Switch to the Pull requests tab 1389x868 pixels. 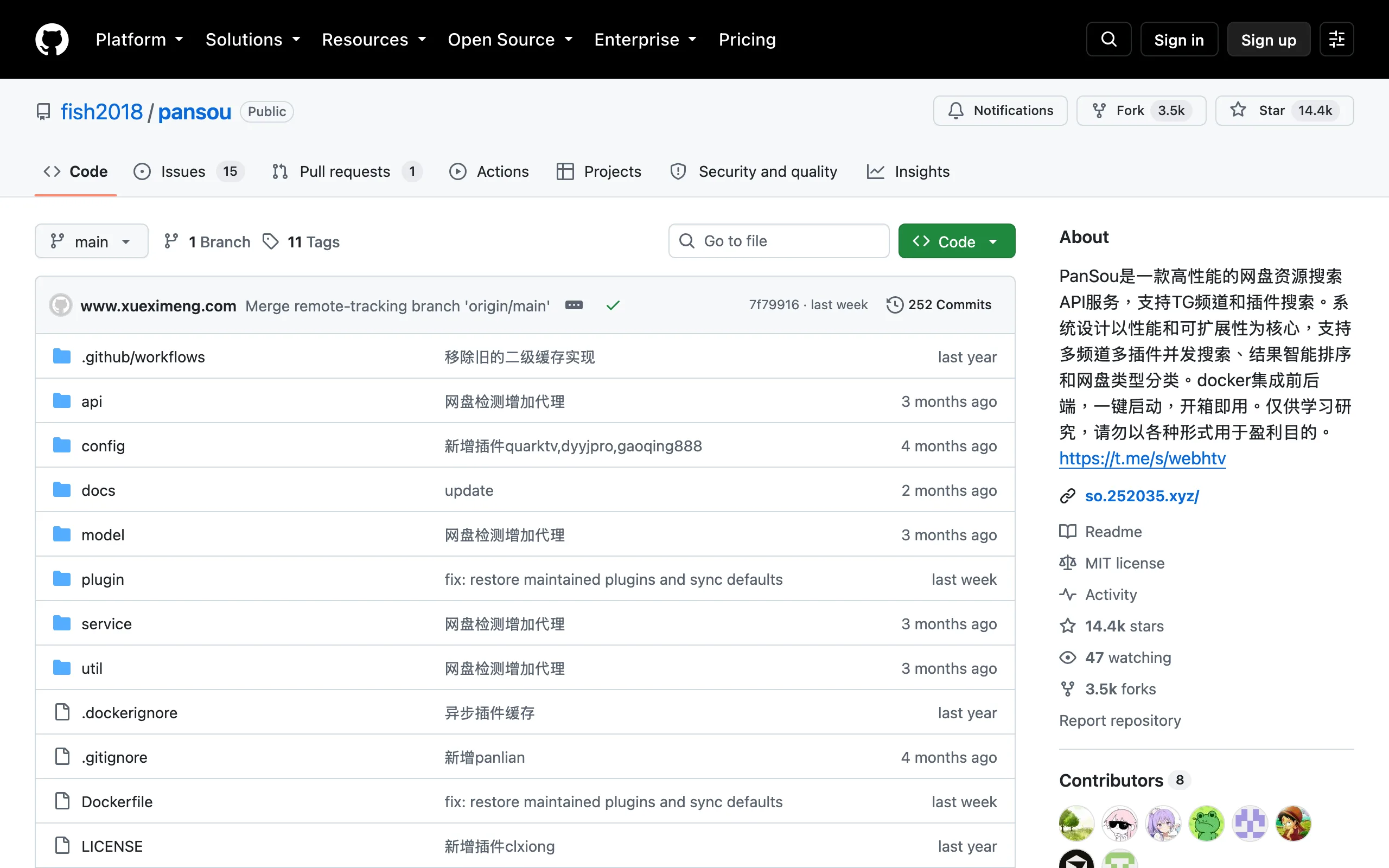[x=347, y=171]
